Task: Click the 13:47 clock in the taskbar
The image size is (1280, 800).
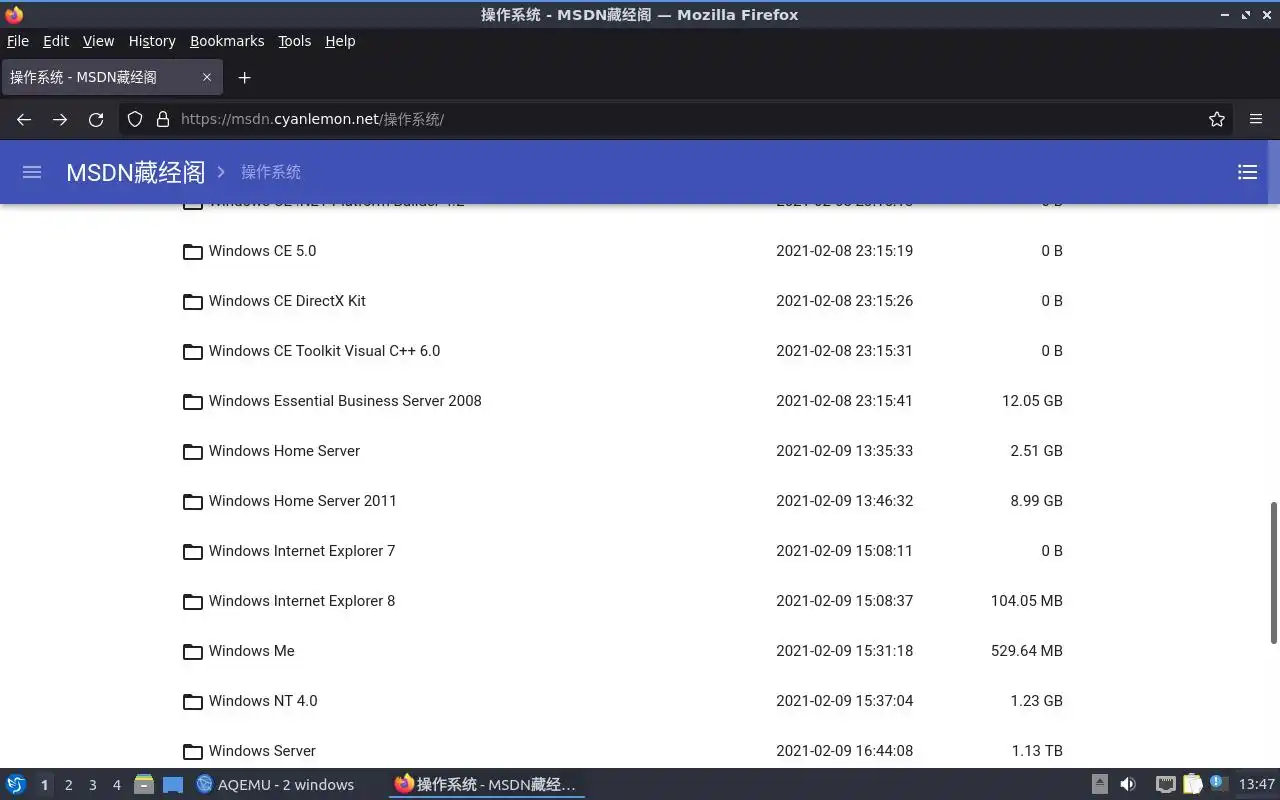Action: [x=1256, y=785]
